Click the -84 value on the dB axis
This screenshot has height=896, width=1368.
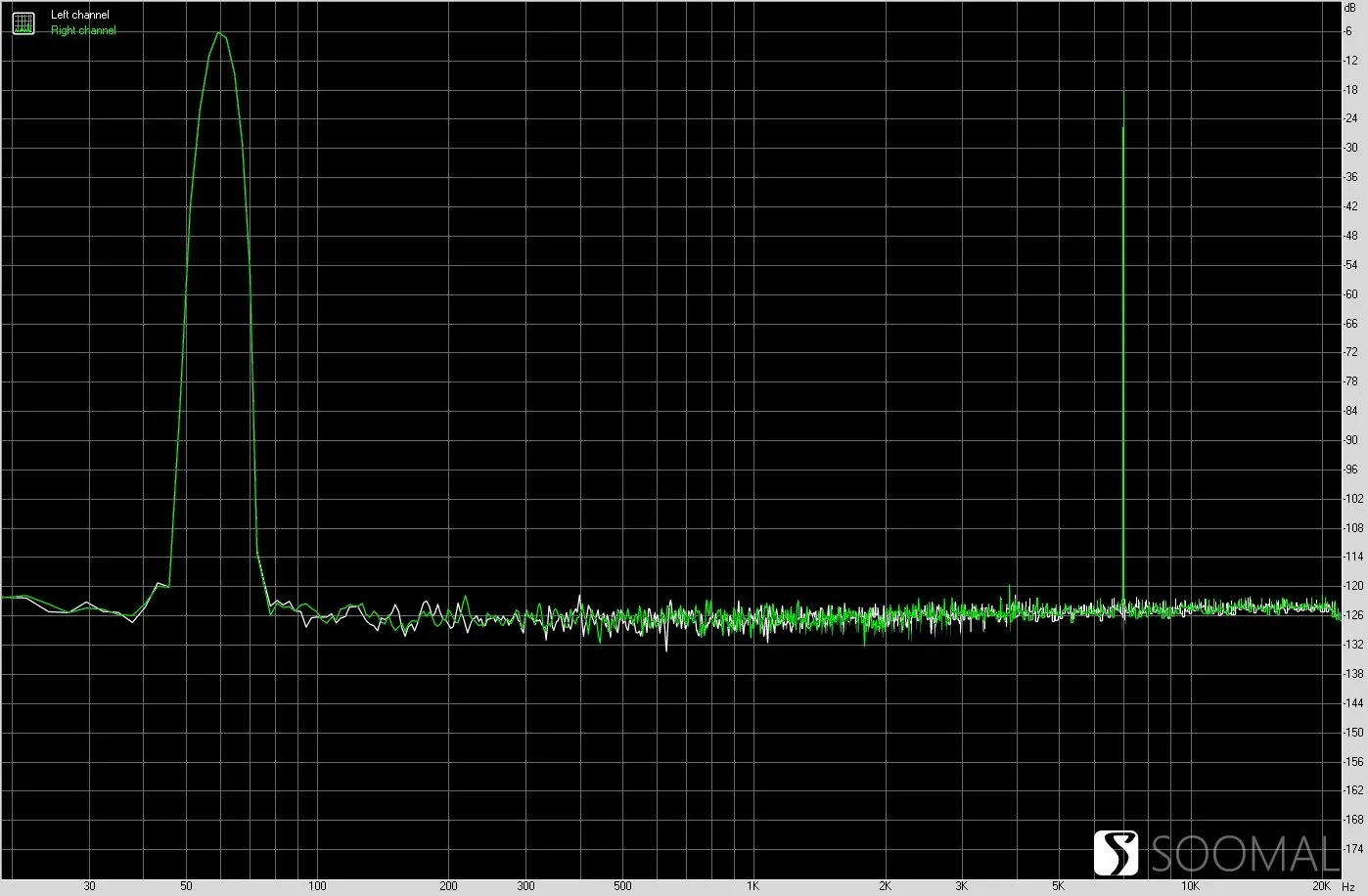pyautogui.click(x=1350, y=412)
